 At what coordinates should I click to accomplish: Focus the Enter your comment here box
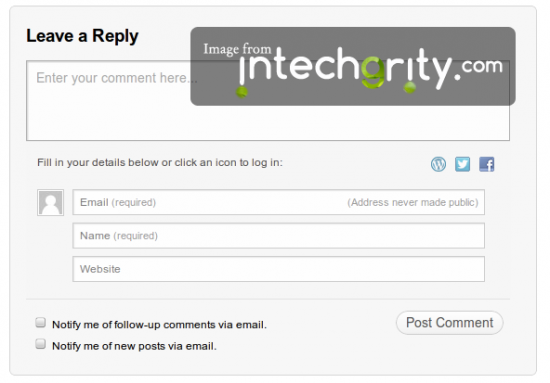pos(268,101)
